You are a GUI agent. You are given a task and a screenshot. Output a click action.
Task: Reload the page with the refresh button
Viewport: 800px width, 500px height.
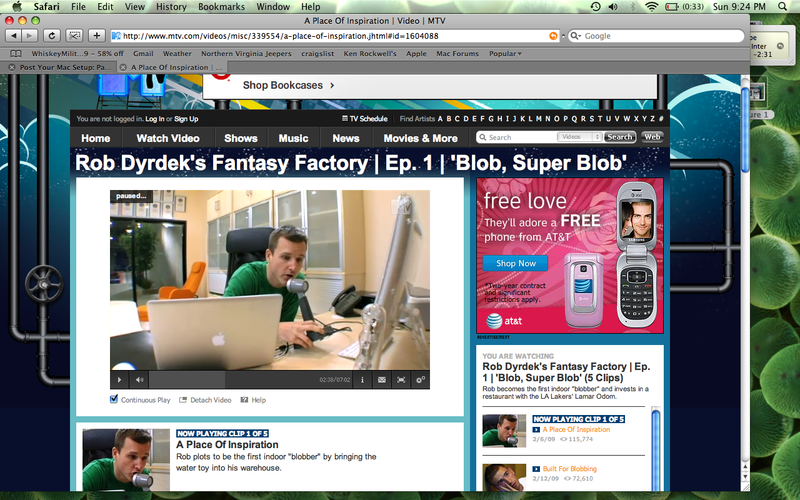52,36
